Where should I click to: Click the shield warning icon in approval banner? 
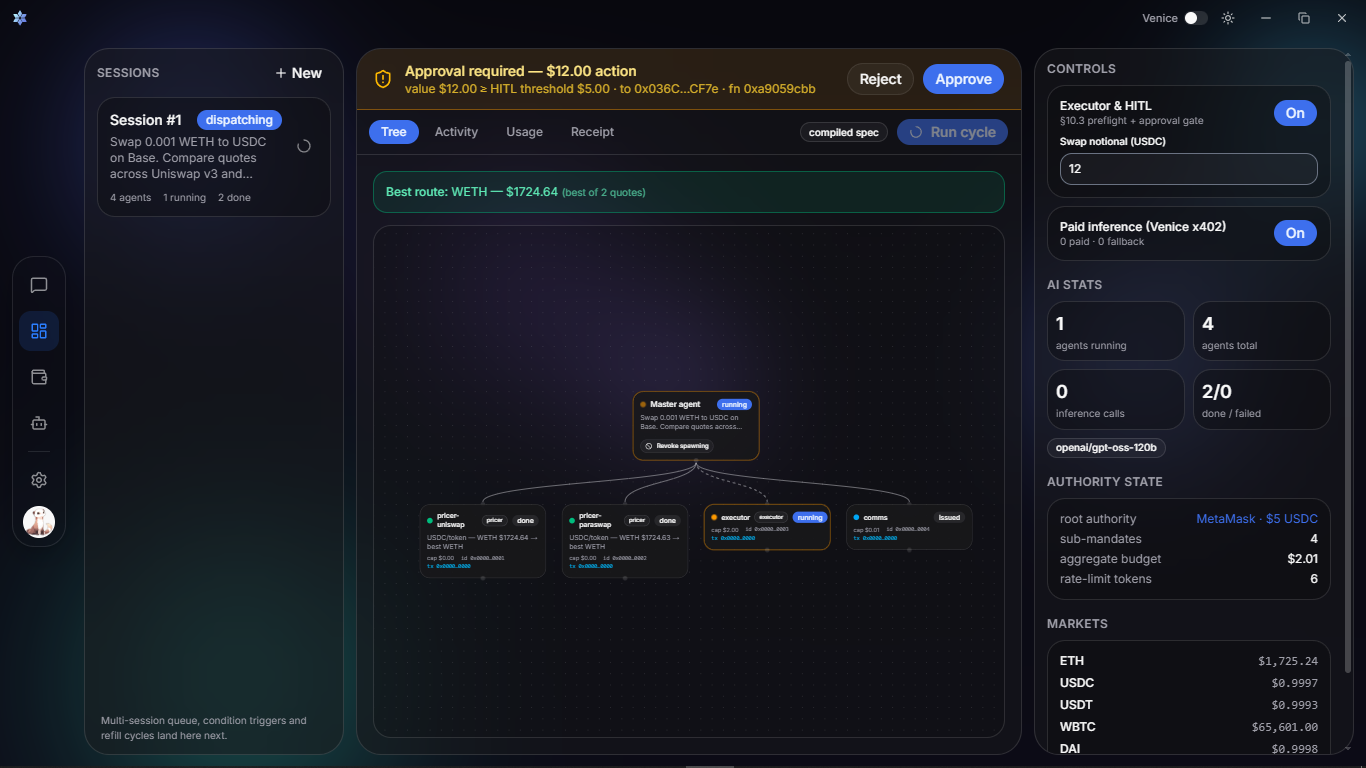coord(383,79)
